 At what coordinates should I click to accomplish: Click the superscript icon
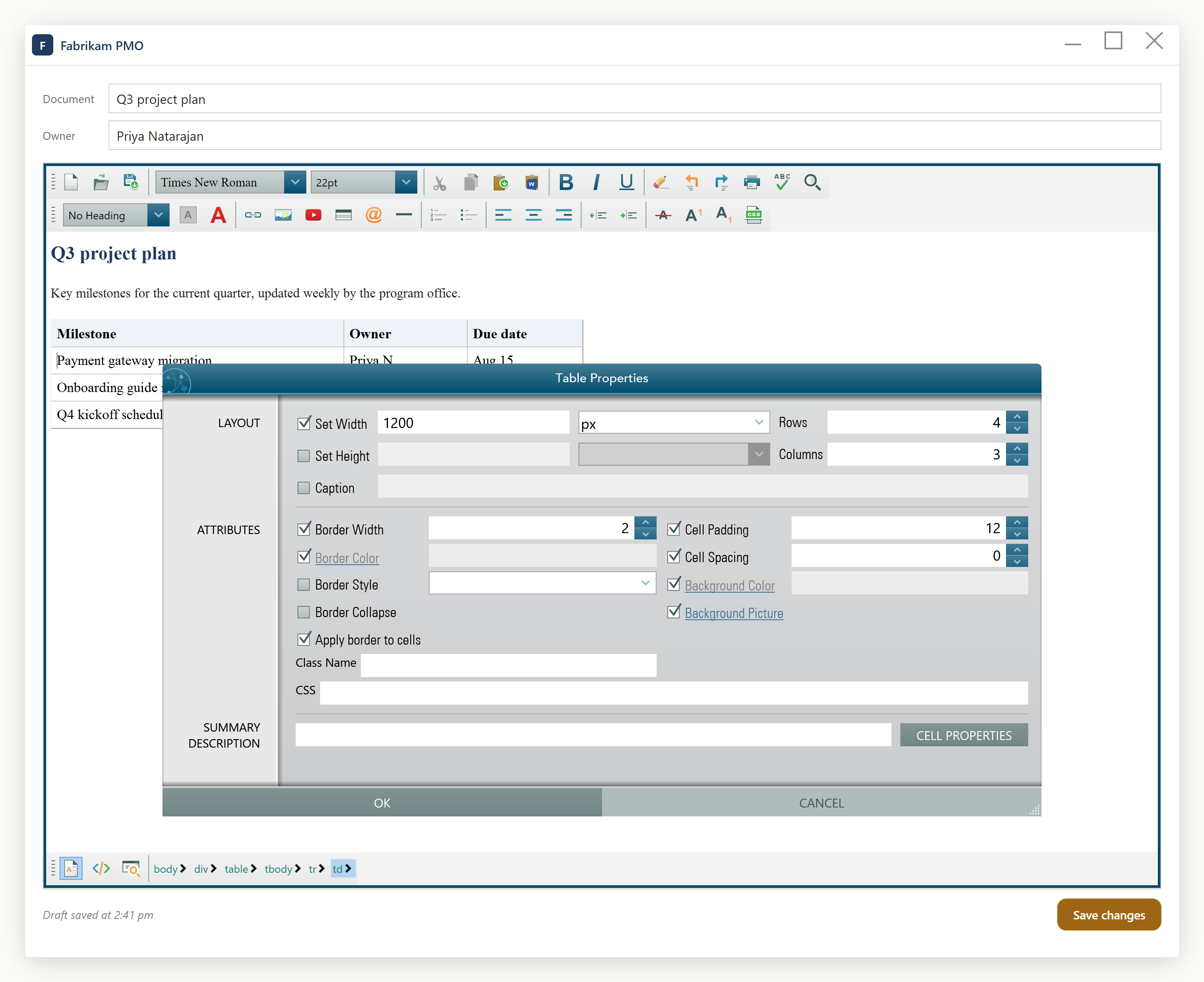(x=693, y=215)
